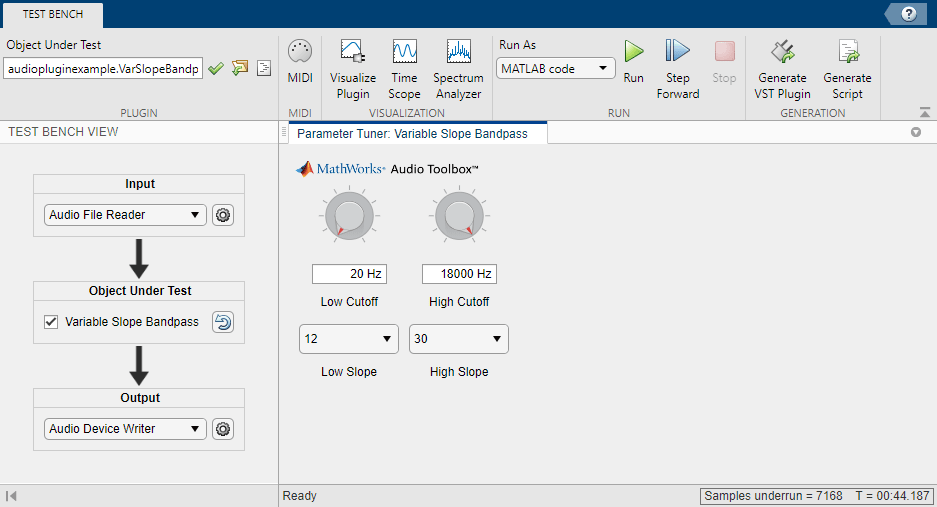Click the Visualize Plugin icon

pyautogui.click(x=353, y=69)
